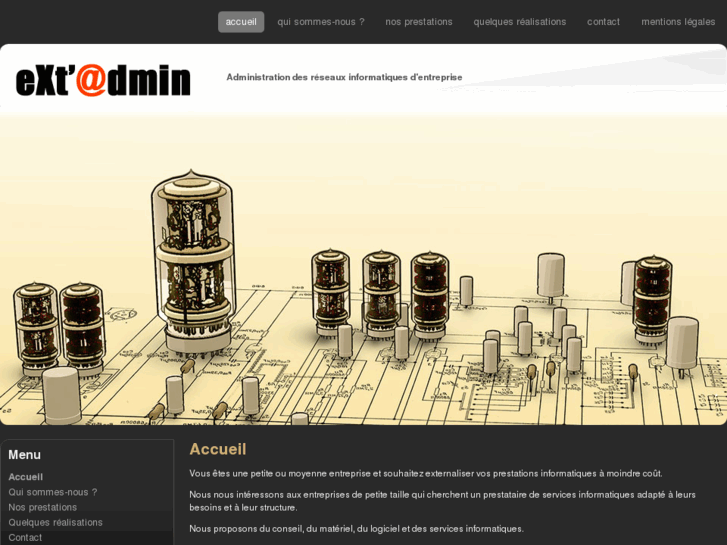The width and height of the screenshot is (727, 545).
Task: Click the Accueil page heading
Action: [x=218, y=449]
